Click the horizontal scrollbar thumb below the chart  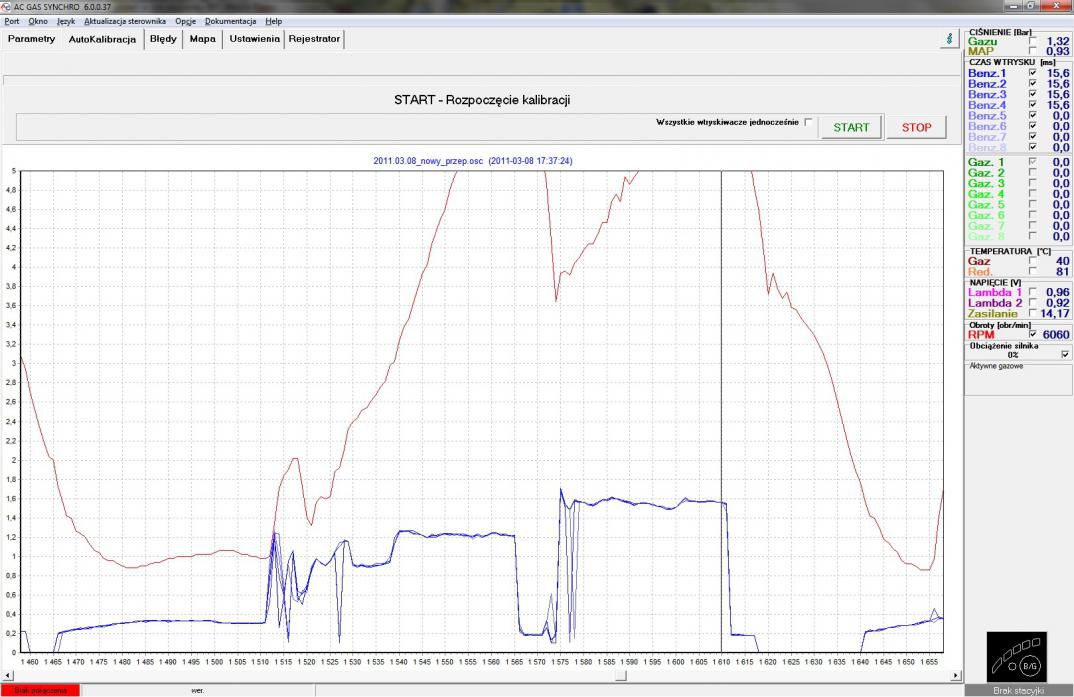coord(620,676)
